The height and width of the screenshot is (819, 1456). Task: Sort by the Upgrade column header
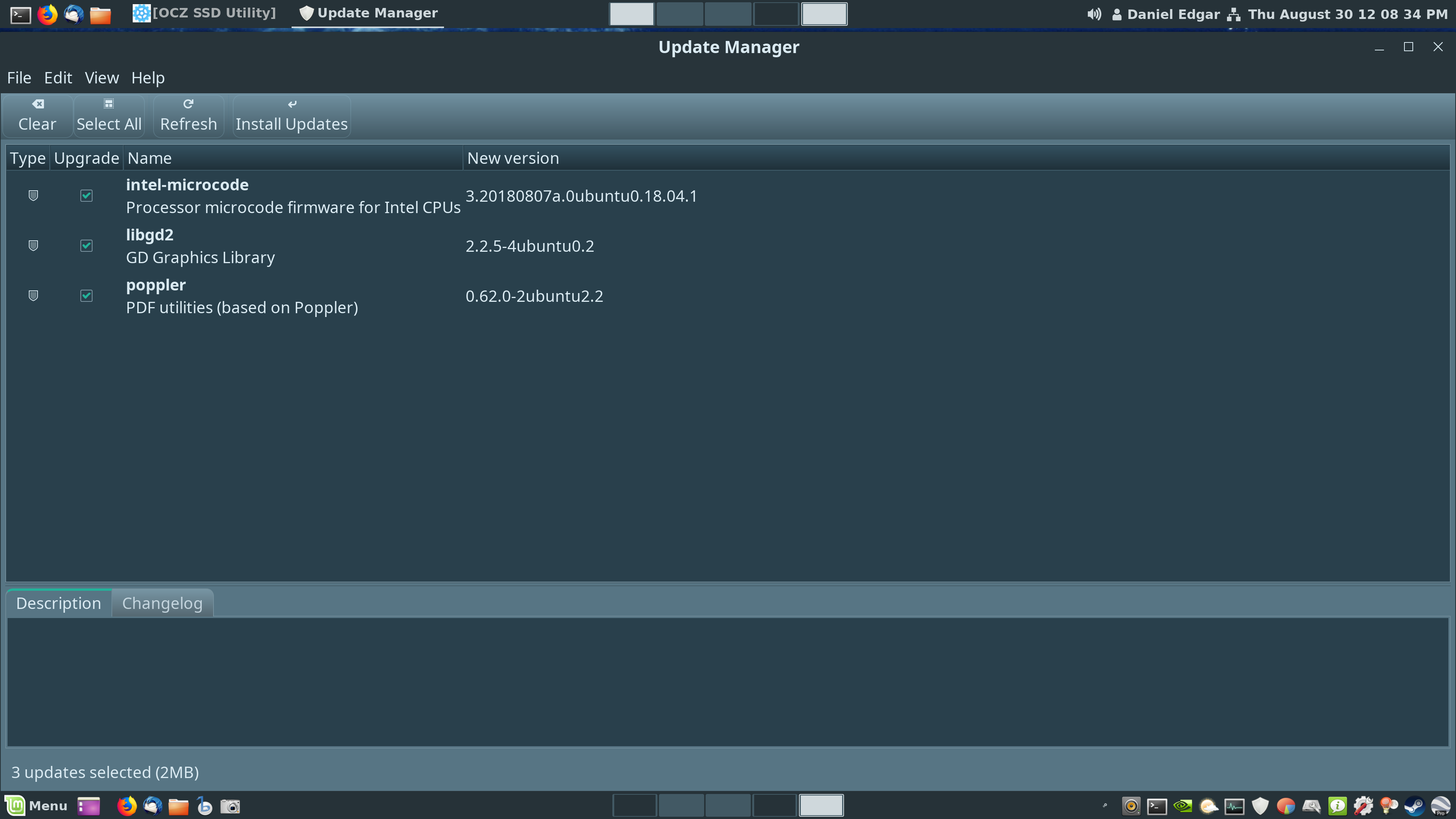86,158
